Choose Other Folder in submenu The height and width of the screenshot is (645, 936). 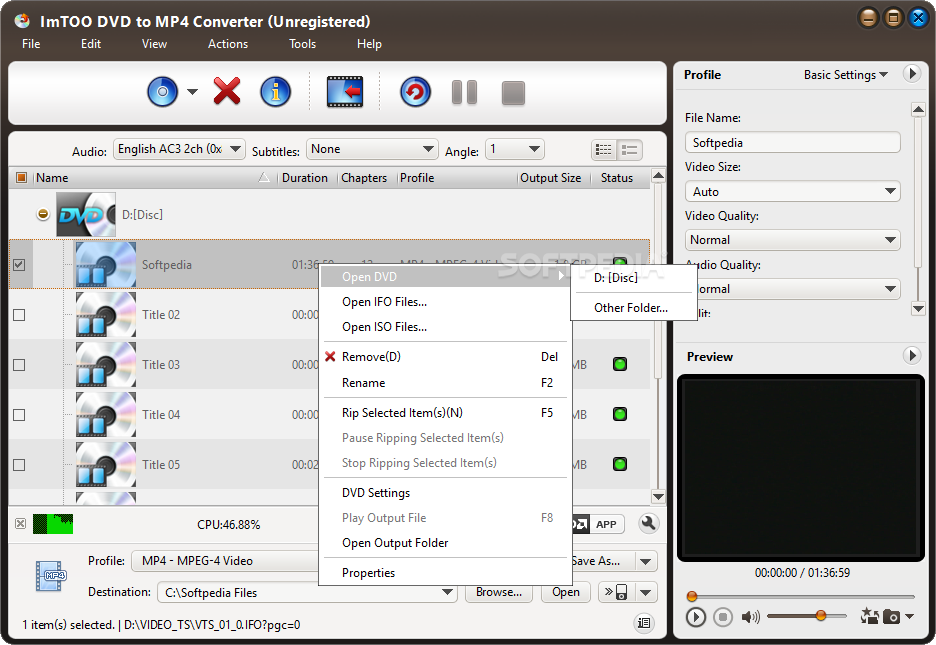[633, 308]
